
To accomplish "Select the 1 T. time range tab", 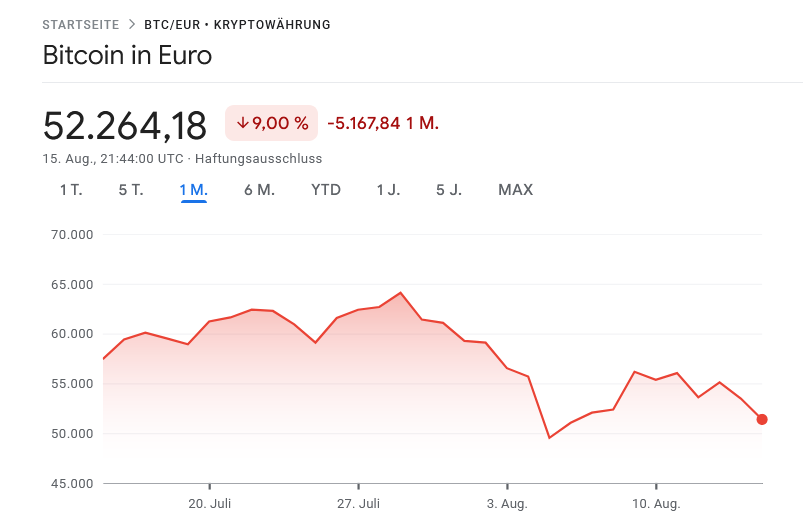I will tap(71, 190).
